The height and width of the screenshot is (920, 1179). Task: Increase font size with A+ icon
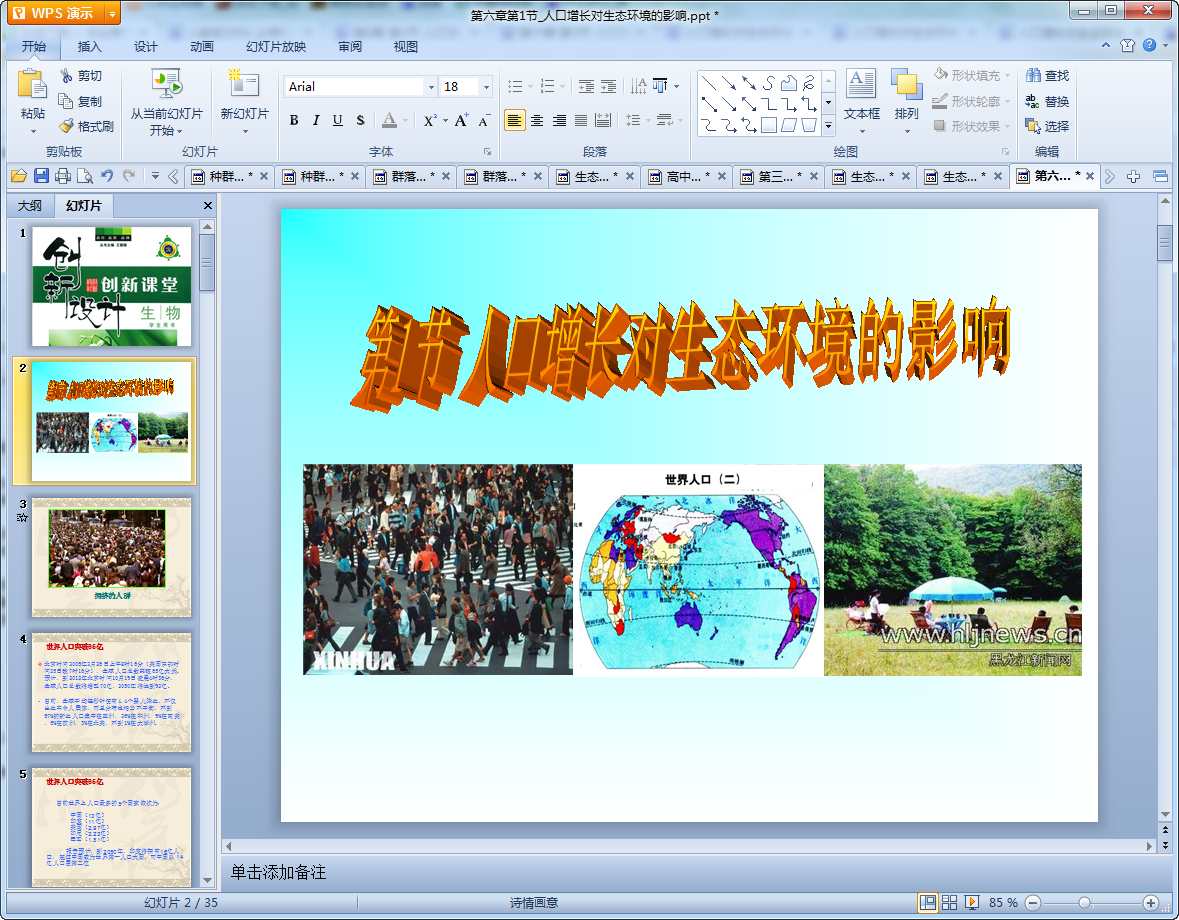tap(461, 120)
